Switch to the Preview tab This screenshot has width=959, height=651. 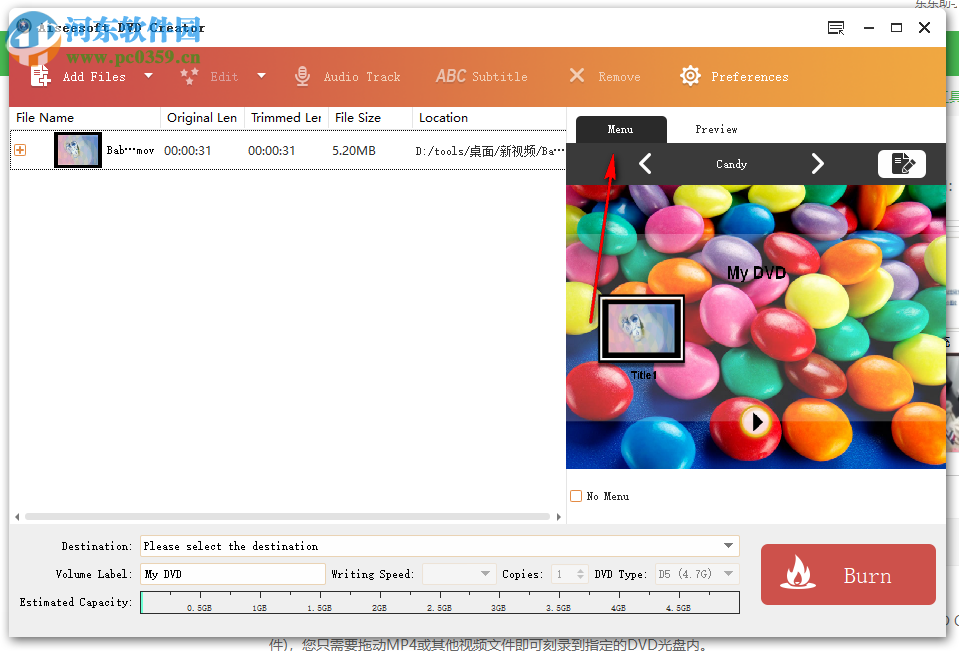(x=716, y=129)
